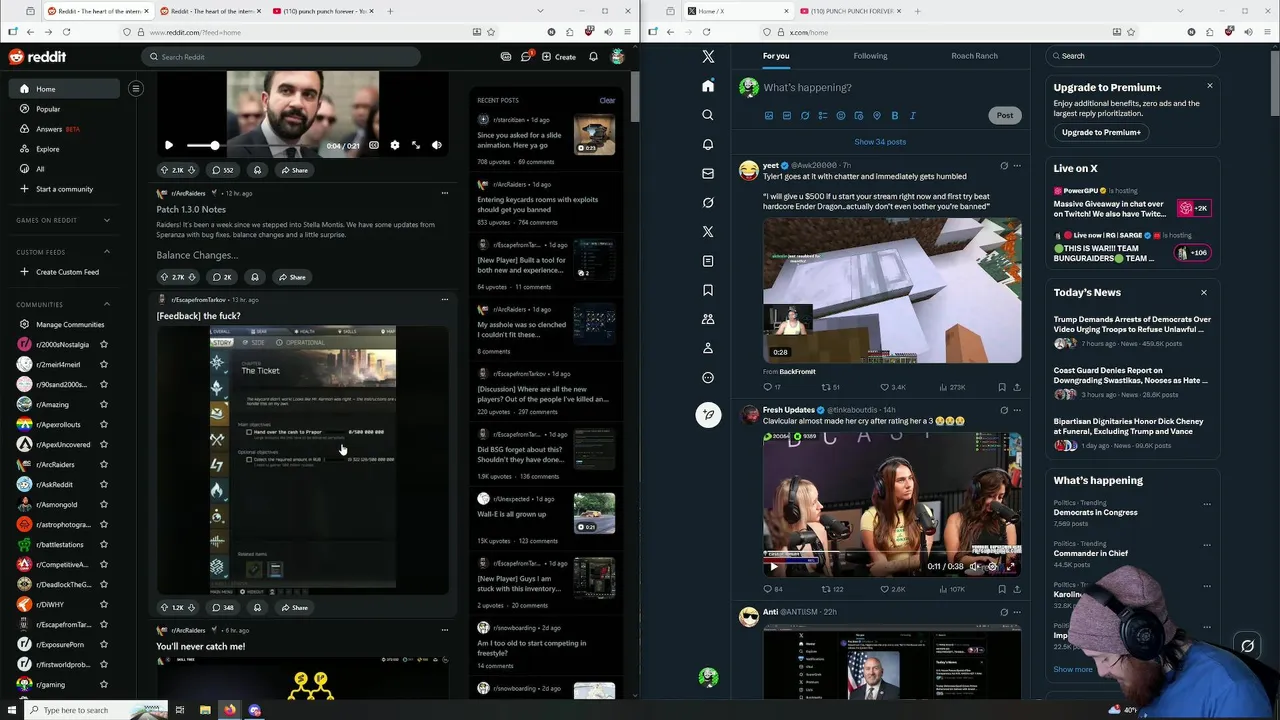1280x720 pixels.
Task: Apply bold in X post composer
Action: (895, 116)
